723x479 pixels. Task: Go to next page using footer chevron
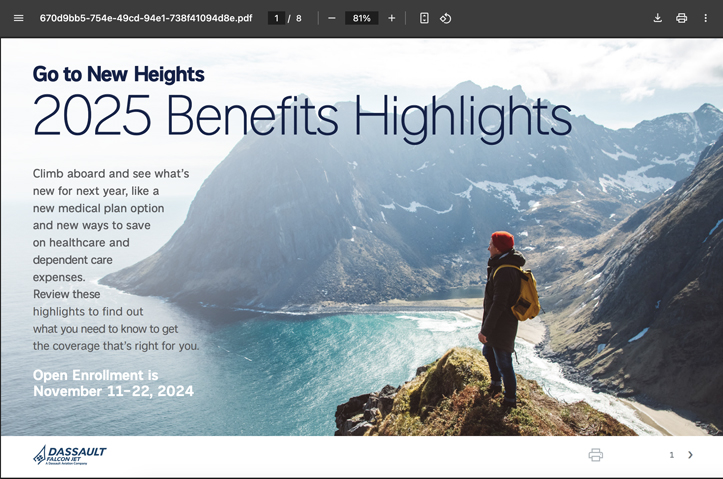(x=690, y=455)
